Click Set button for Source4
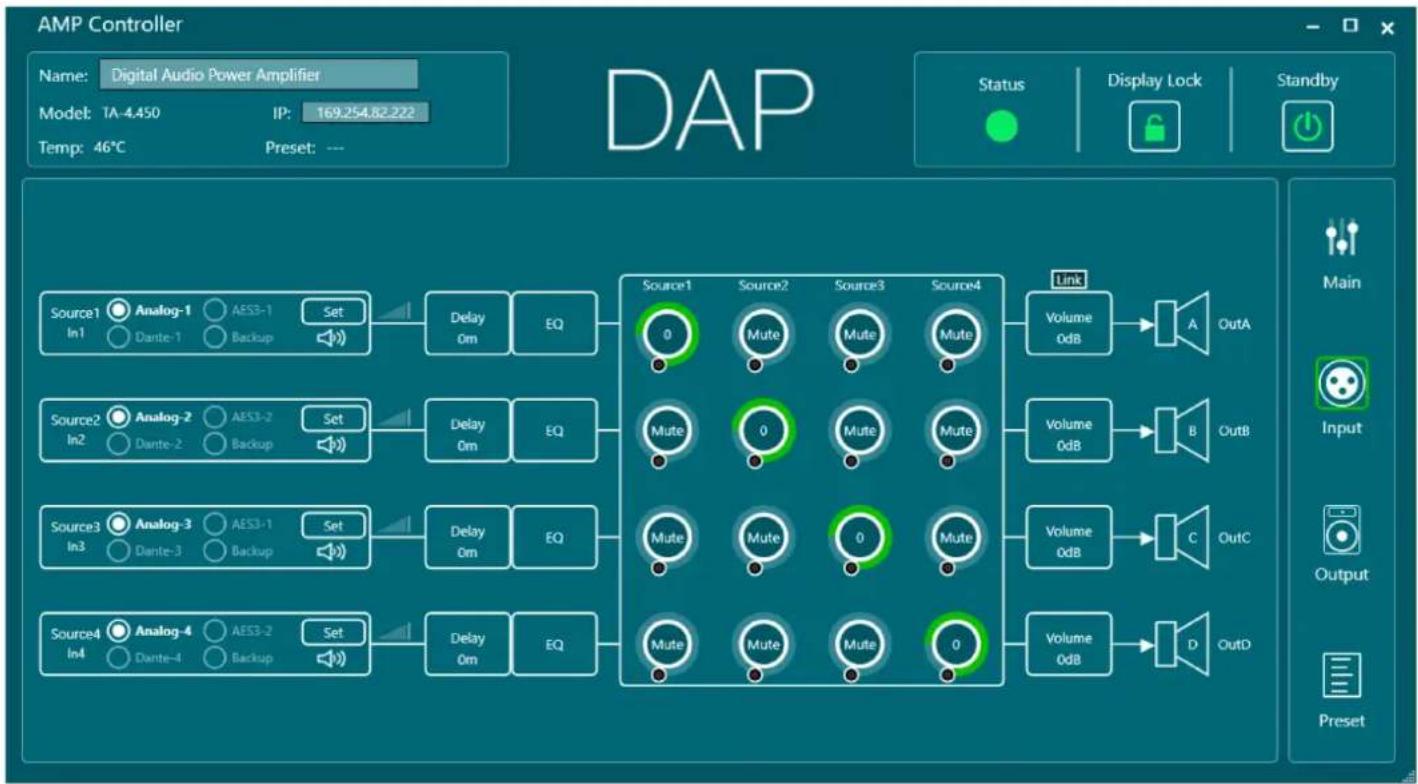Image resolution: width=1418 pixels, height=784 pixels. pos(333,632)
